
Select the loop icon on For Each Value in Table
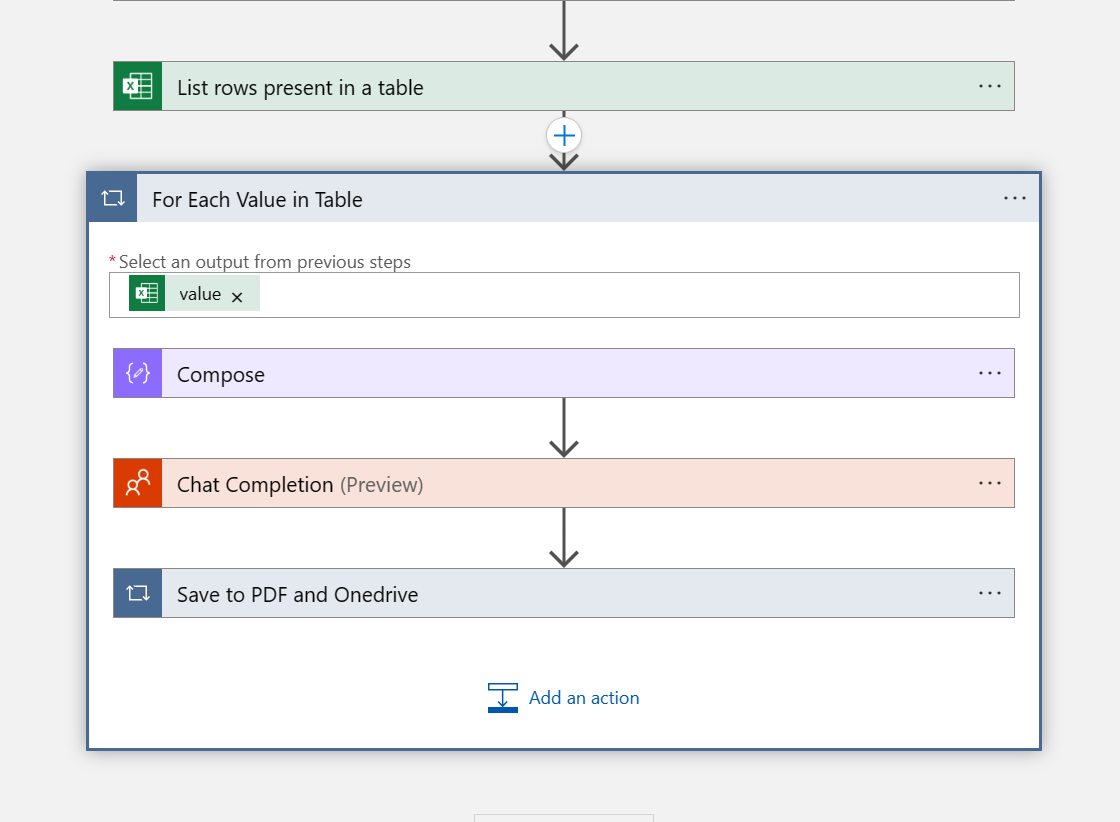point(112,197)
